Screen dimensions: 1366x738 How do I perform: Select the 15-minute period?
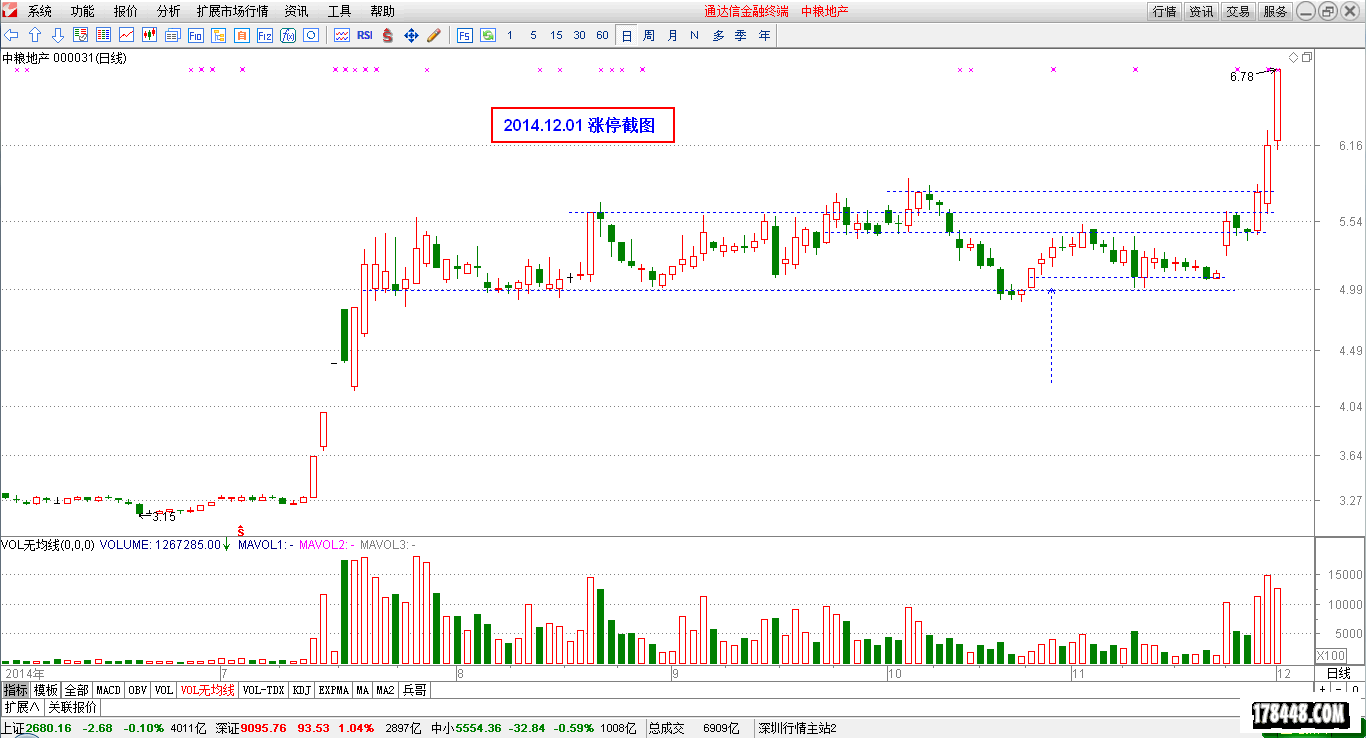(556, 35)
